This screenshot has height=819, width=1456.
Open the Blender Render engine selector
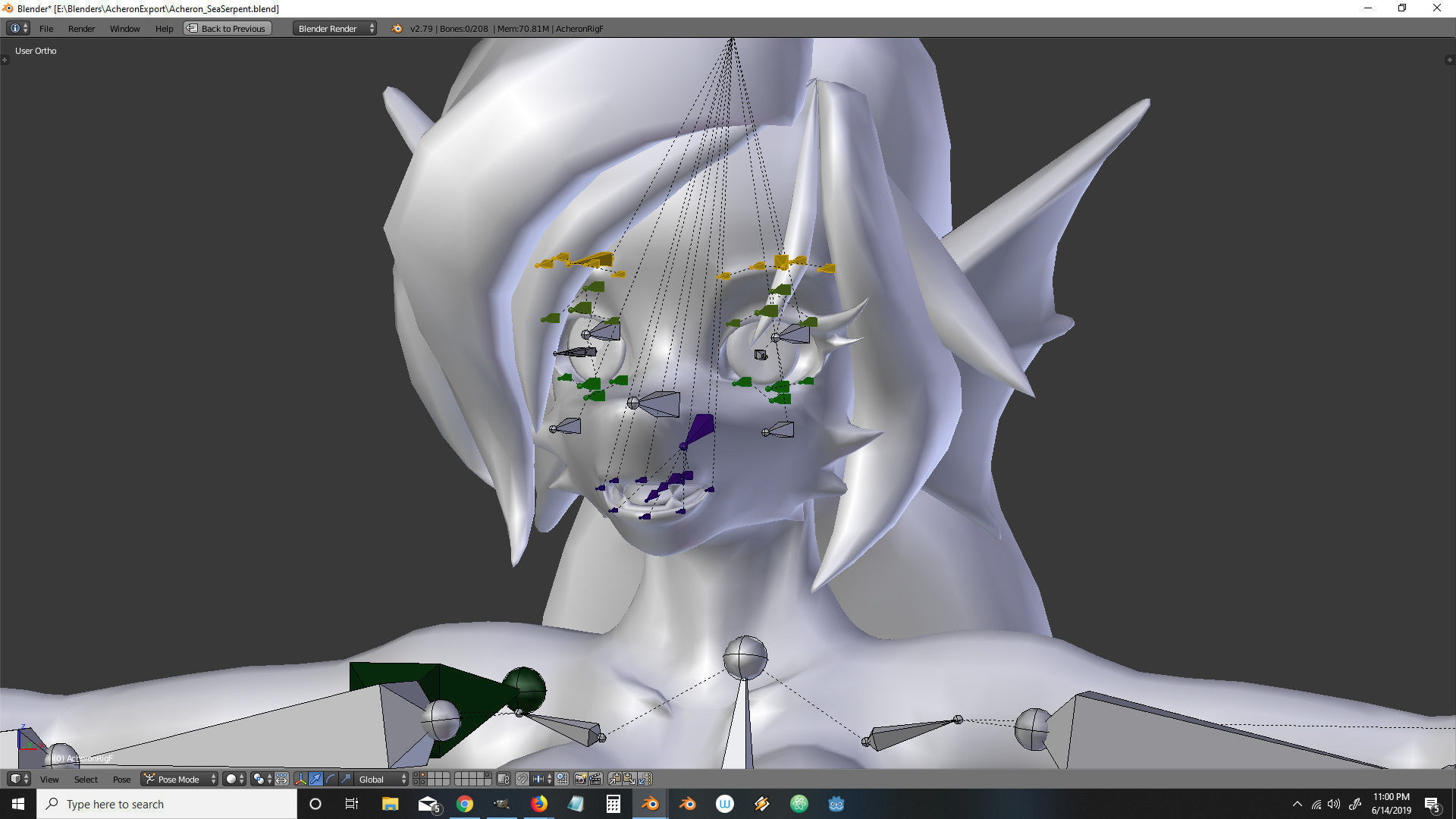tap(334, 28)
